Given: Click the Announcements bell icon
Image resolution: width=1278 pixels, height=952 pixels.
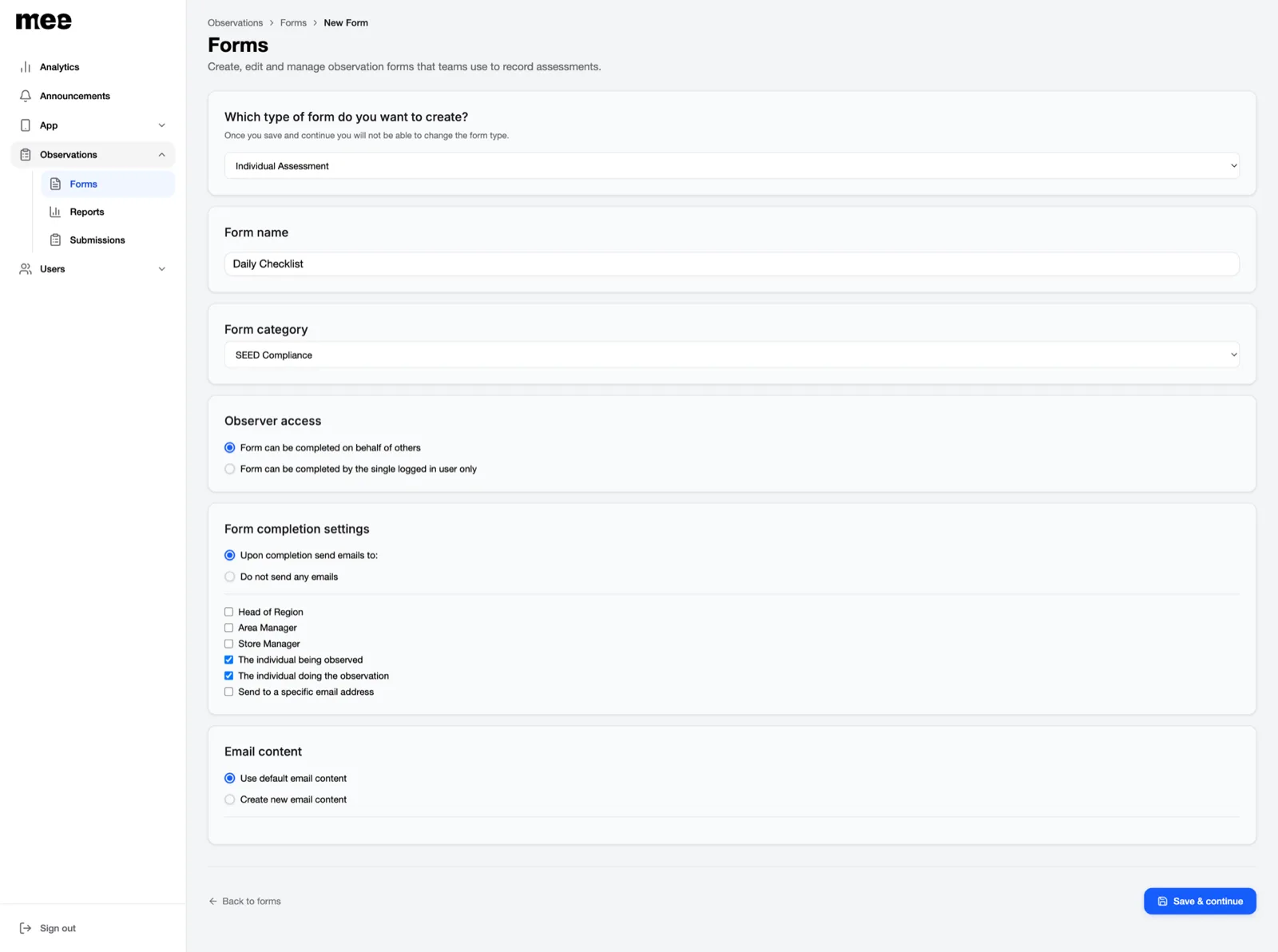Looking at the screenshot, I should pyautogui.click(x=26, y=96).
